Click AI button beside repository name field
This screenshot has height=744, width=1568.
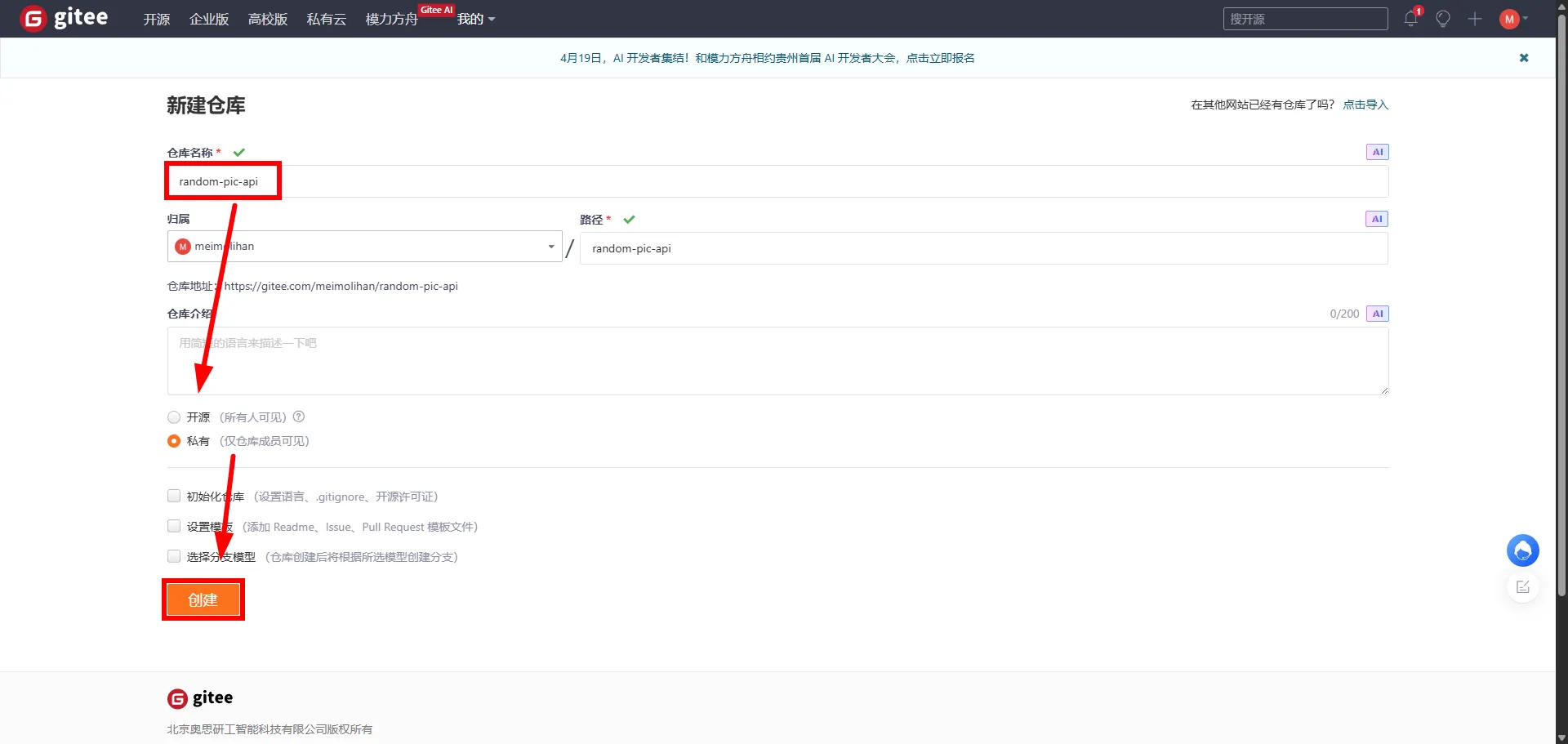(1377, 152)
